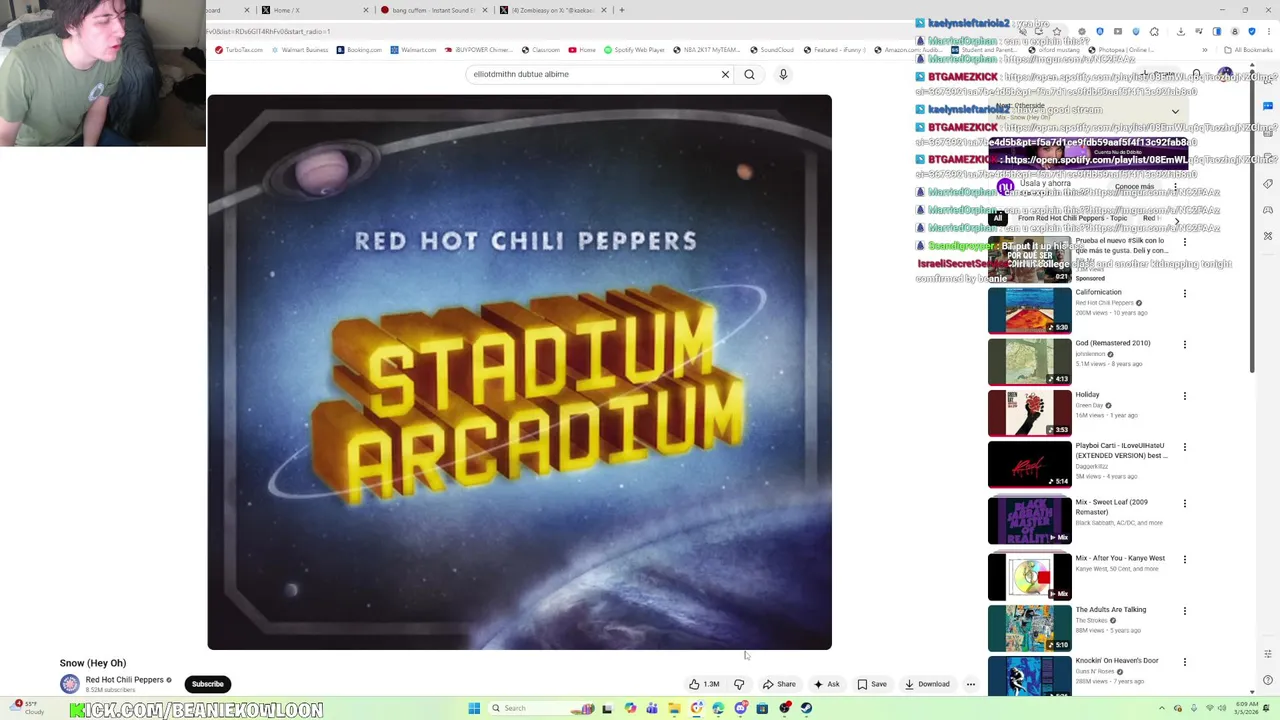
Task: Open Steam icon in the taskbar
Action: [806, 708]
